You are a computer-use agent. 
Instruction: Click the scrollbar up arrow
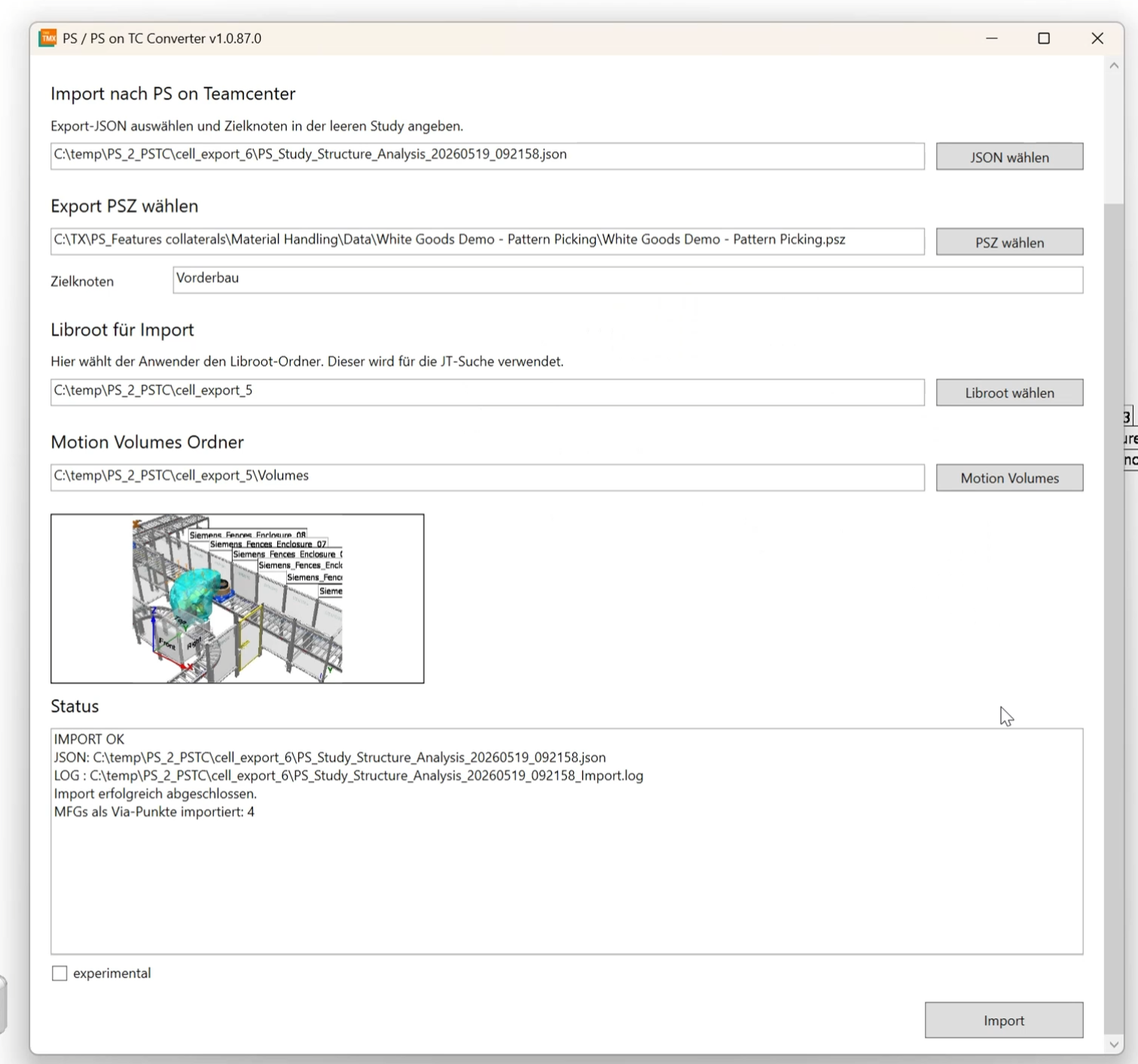1113,66
